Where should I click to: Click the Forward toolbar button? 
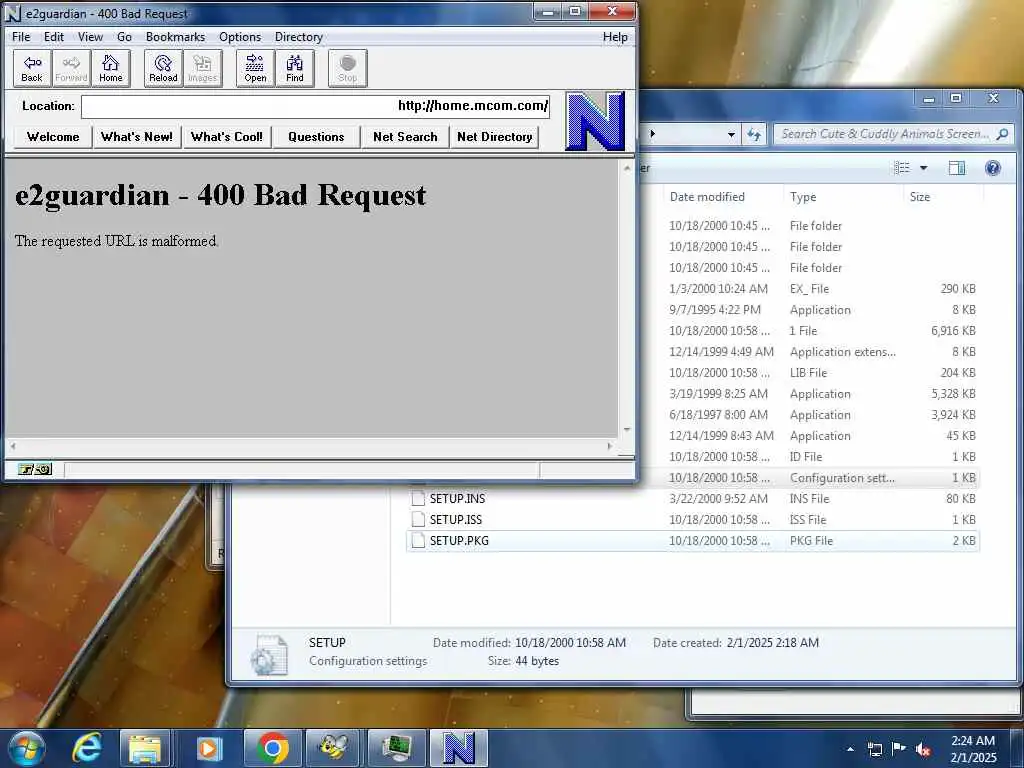click(x=71, y=69)
